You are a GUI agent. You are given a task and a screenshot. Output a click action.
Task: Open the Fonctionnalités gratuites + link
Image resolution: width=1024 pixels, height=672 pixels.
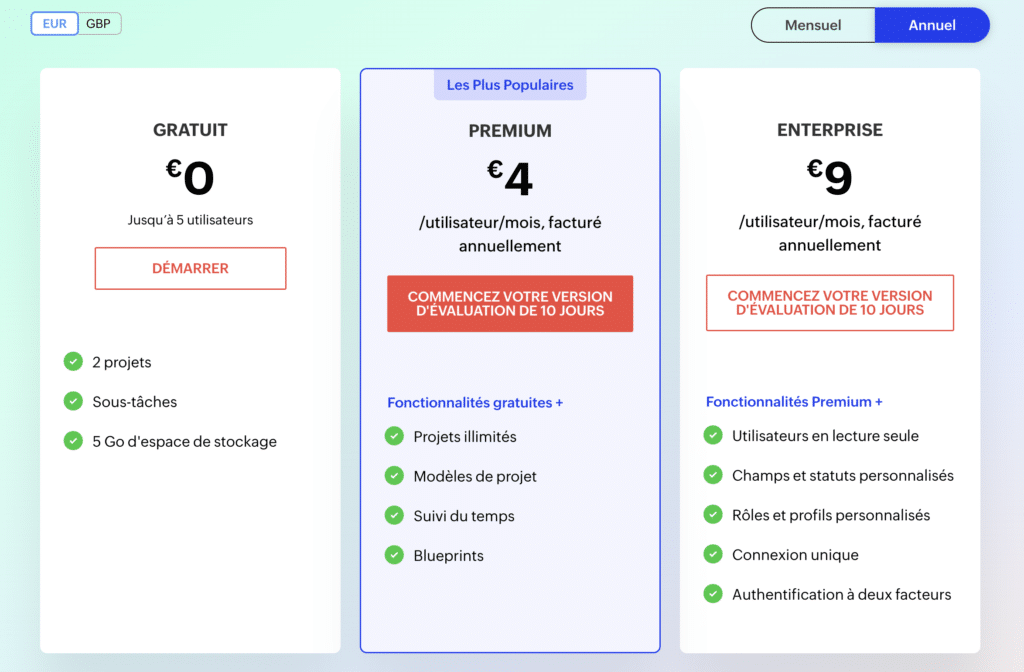coord(475,402)
